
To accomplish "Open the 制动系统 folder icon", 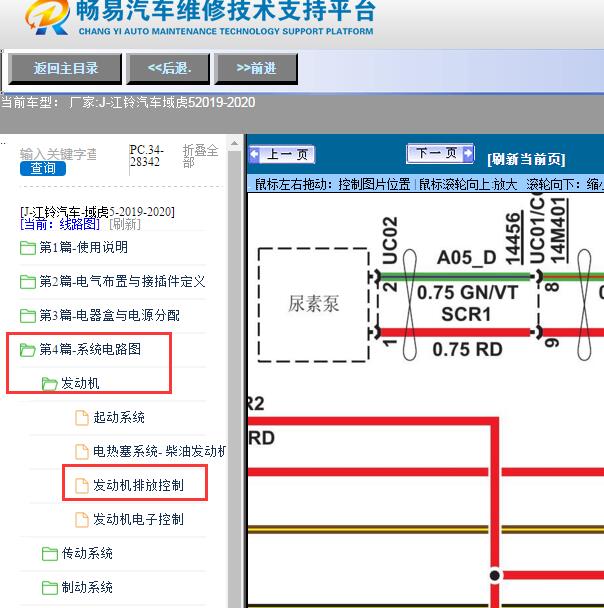I will coord(50,588).
